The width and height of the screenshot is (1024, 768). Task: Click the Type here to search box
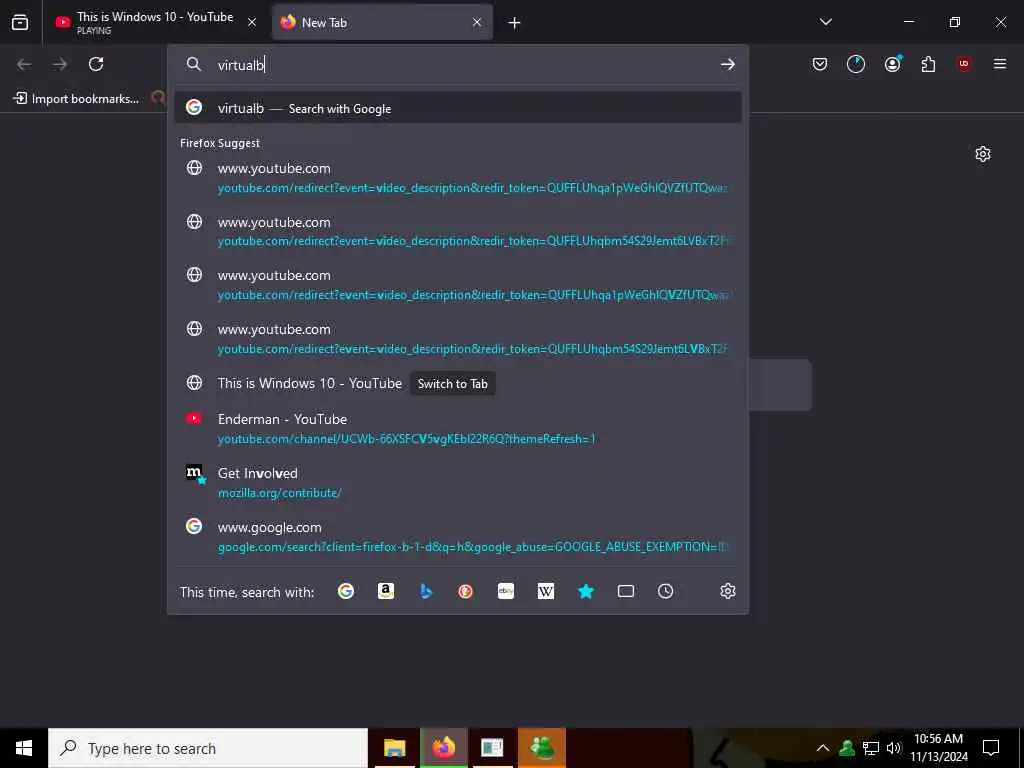tap(208, 748)
